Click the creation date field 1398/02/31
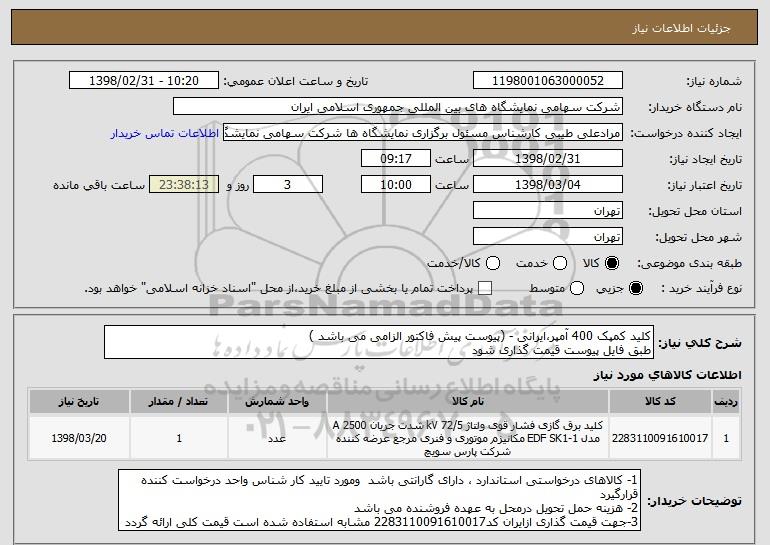770x545 pixels. [548, 159]
